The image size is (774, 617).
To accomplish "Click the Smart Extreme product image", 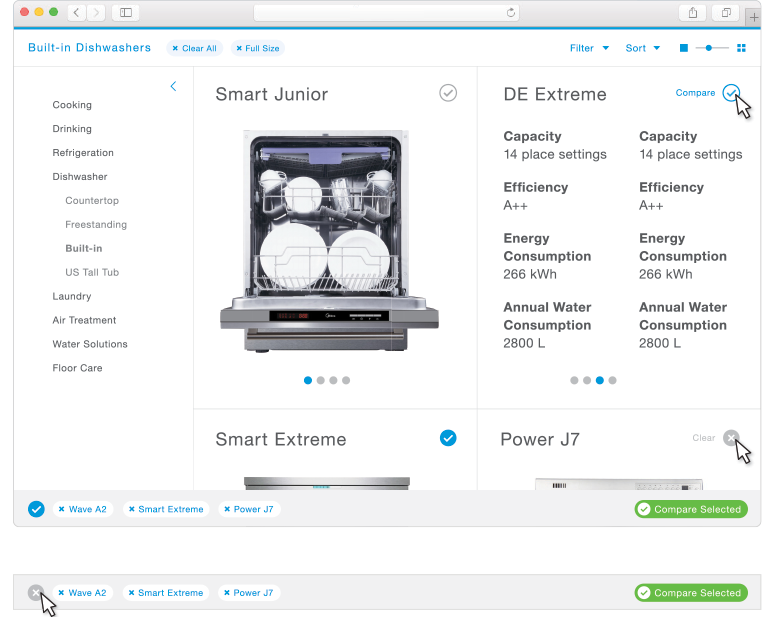I will (x=327, y=483).
